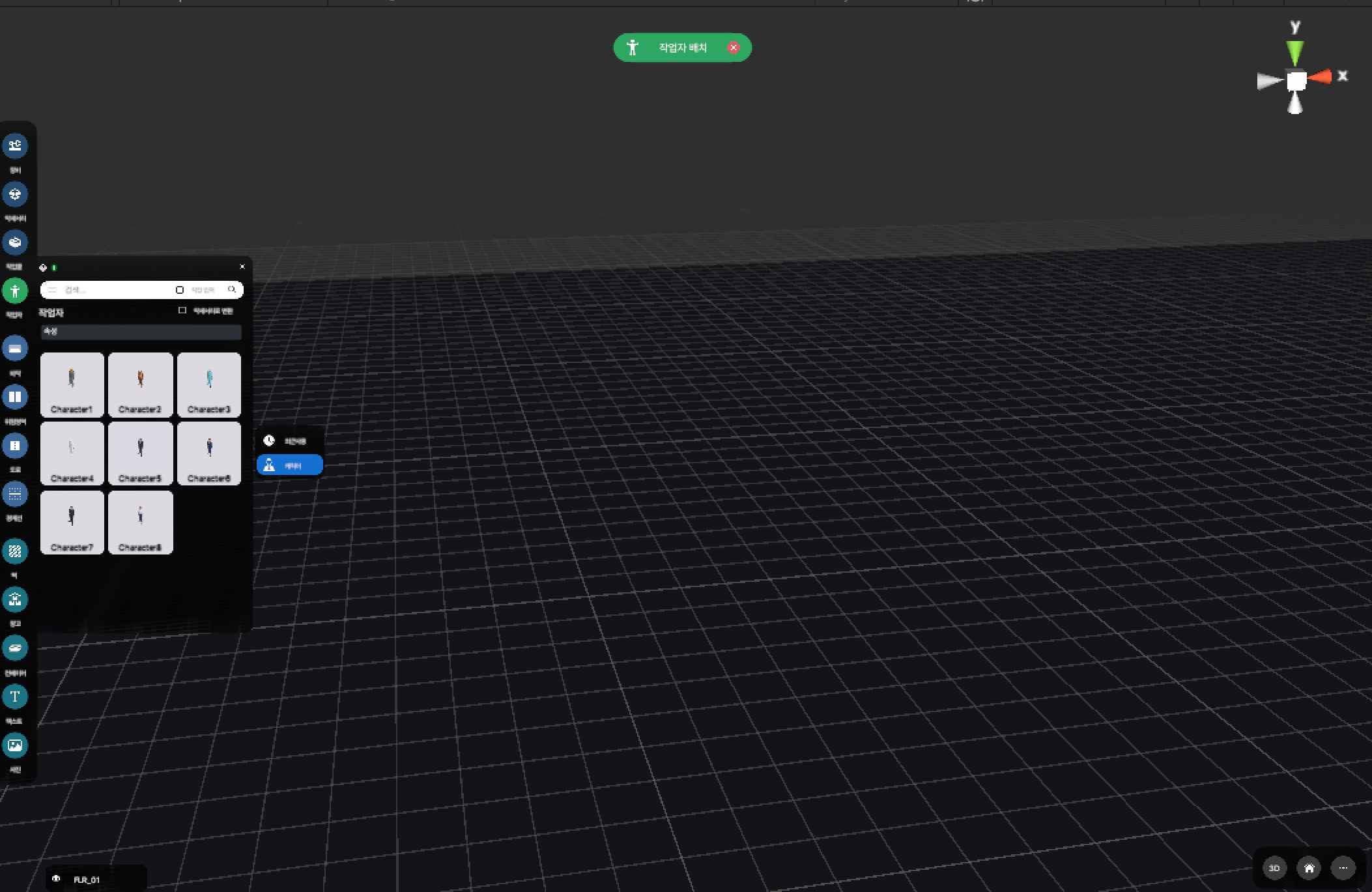This screenshot has width=1372, height=892.
Task: Click the image/photo tool icon
Action: [x=15, y=745]
